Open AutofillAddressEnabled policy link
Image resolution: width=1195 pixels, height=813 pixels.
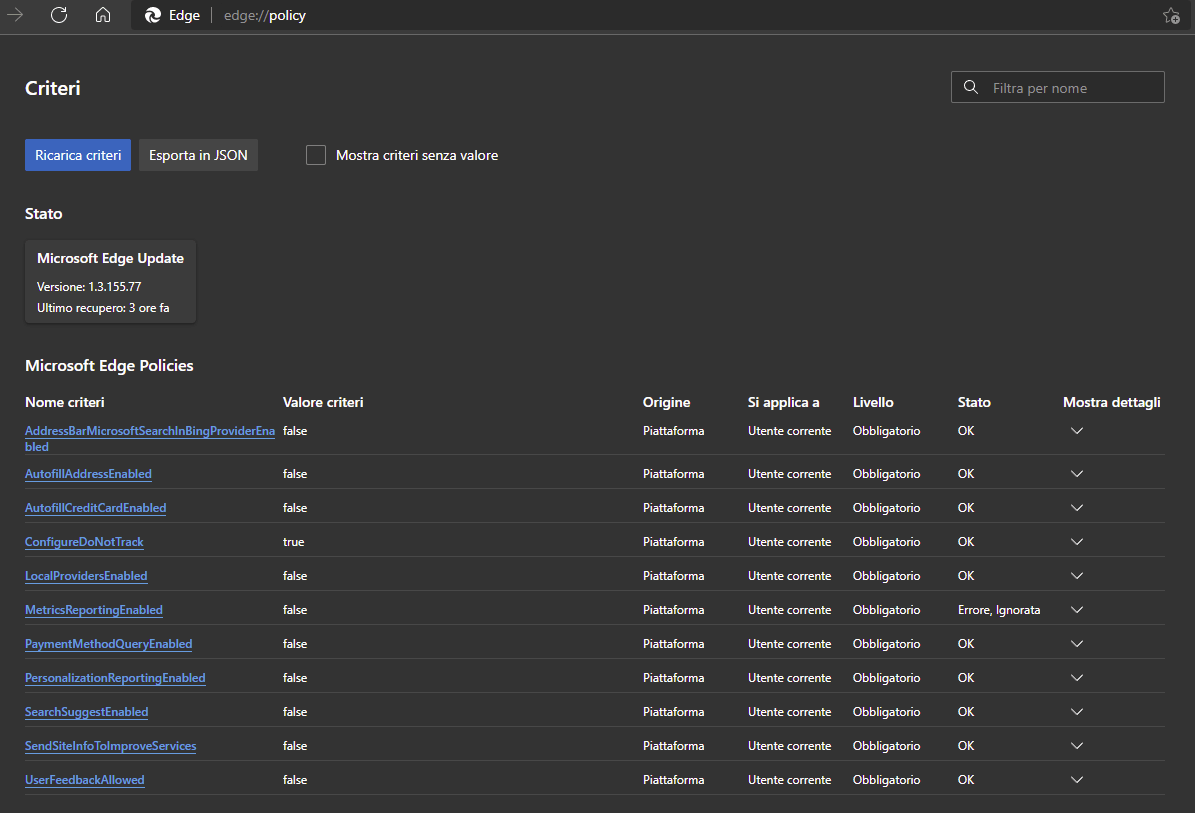click(88, 474)
